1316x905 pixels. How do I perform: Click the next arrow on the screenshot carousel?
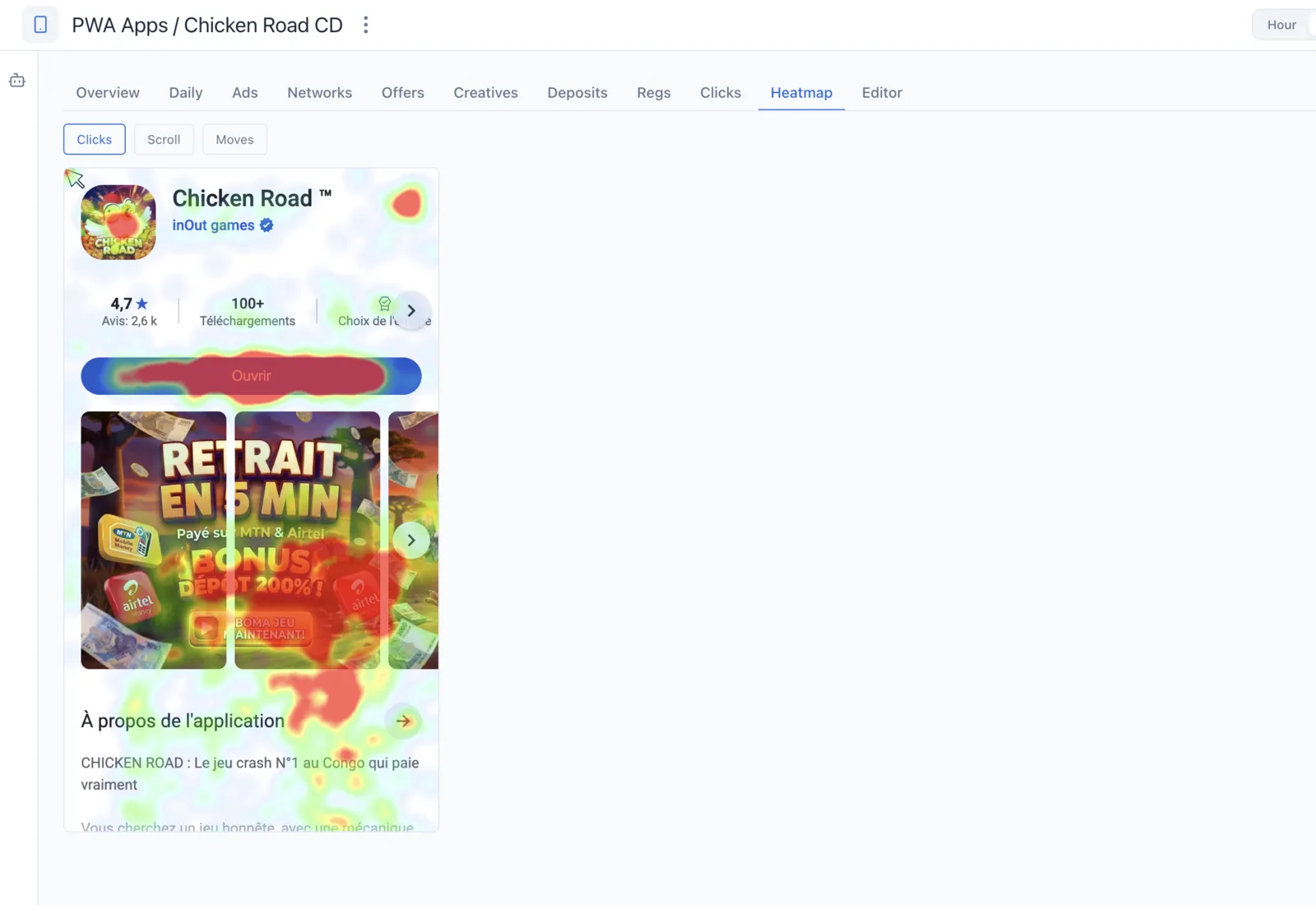click(411, 541)
